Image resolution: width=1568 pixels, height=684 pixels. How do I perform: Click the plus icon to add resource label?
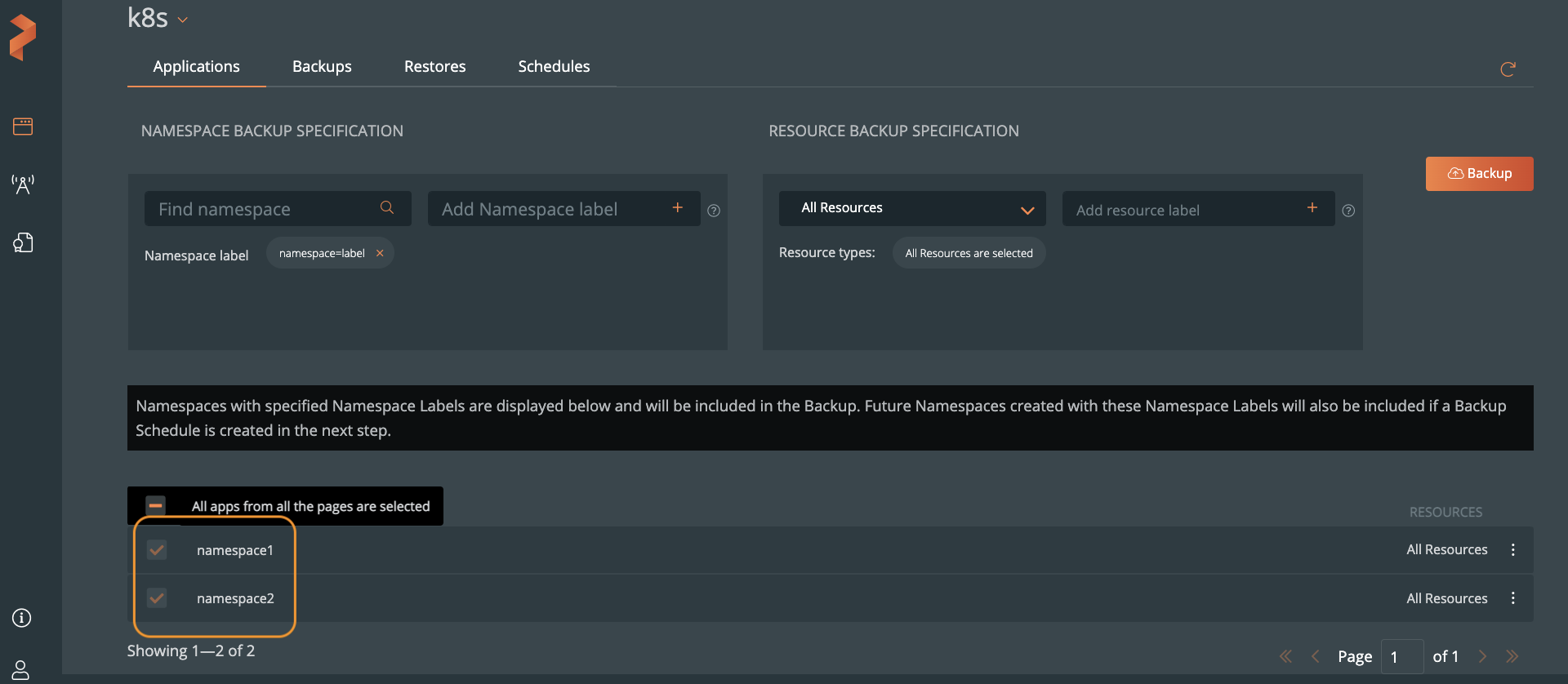[x=1312, y=208]
